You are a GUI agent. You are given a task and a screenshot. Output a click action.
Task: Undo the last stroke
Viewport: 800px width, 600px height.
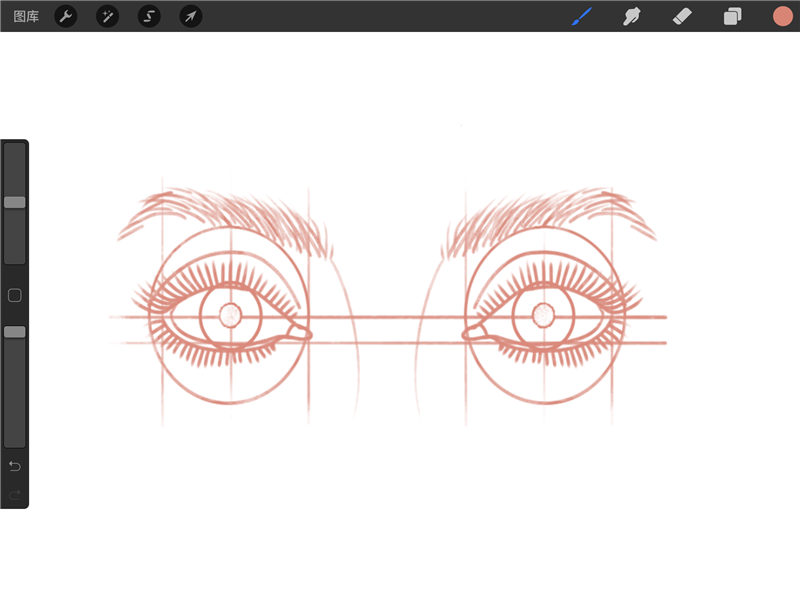point(15,466)
